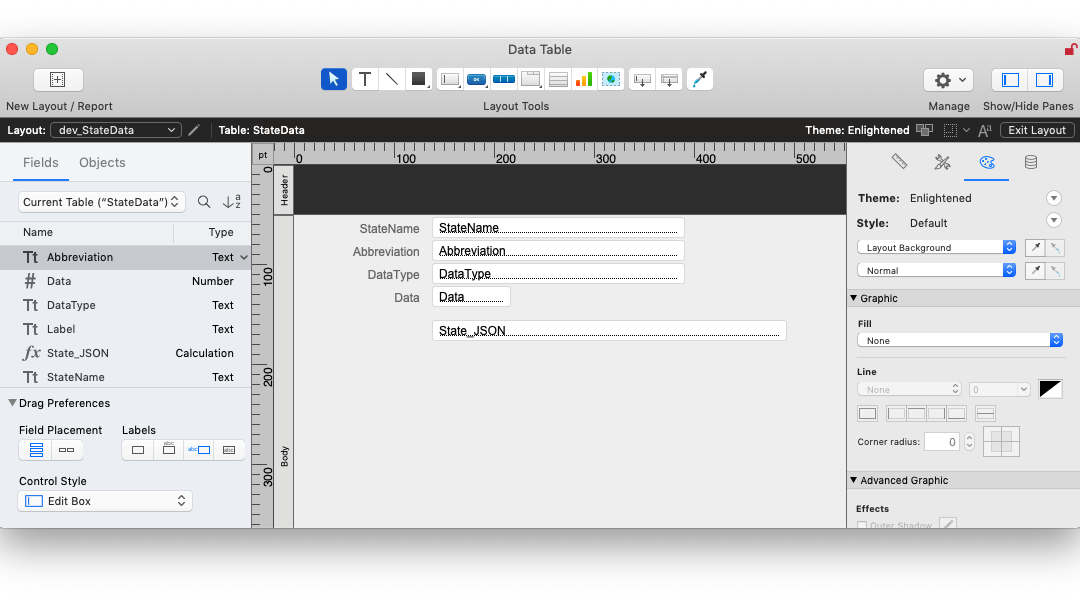The image size is (1080, 602).
Task: Select the Tab Control tool
Action: click(x=530, y=79)
